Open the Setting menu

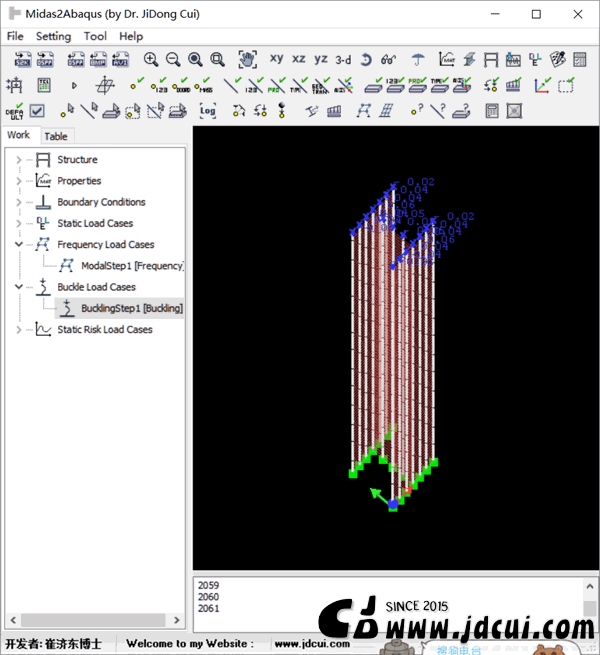click(x=53, y=36)
